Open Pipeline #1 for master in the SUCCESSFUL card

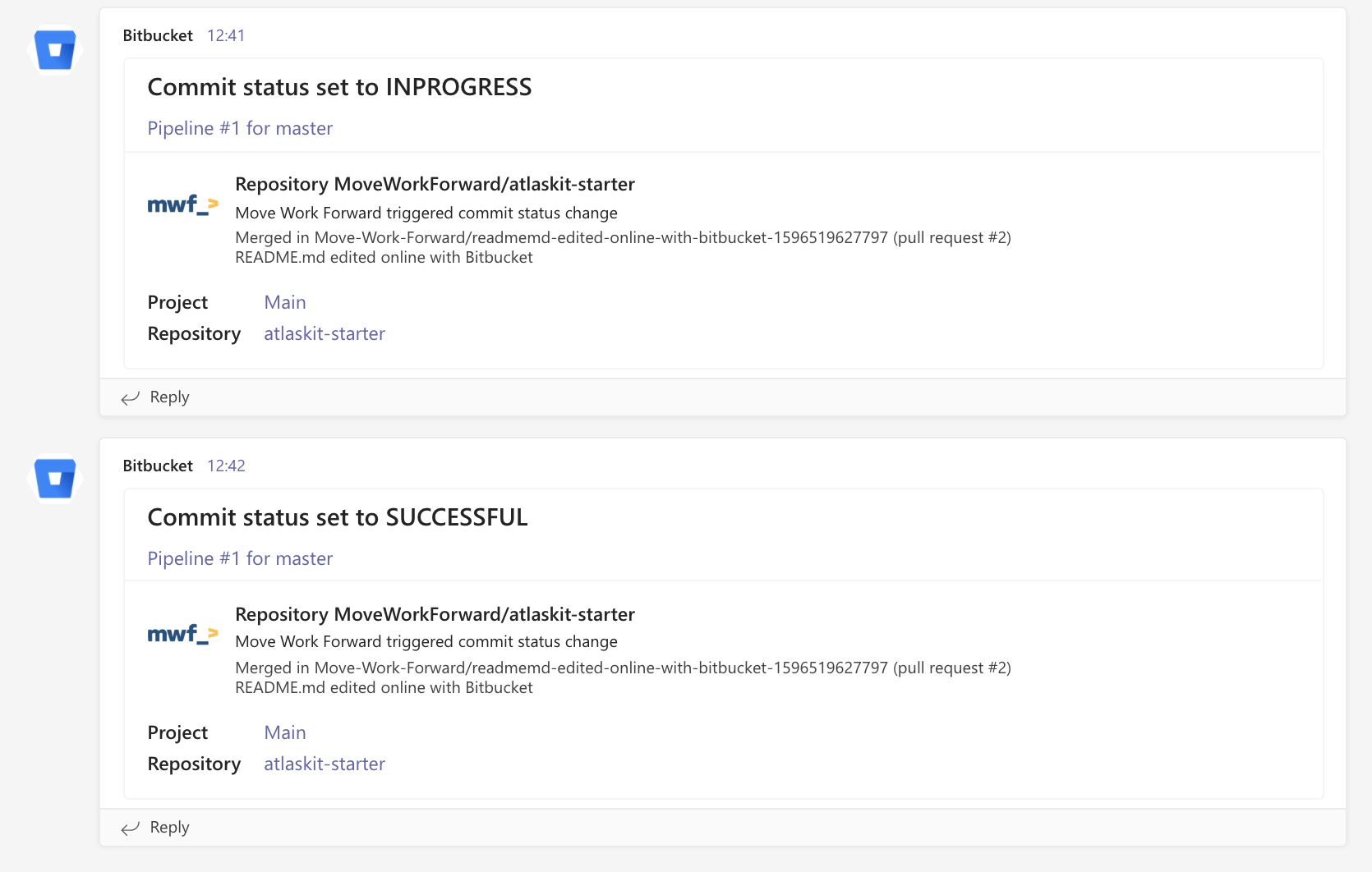coord(240,558)
